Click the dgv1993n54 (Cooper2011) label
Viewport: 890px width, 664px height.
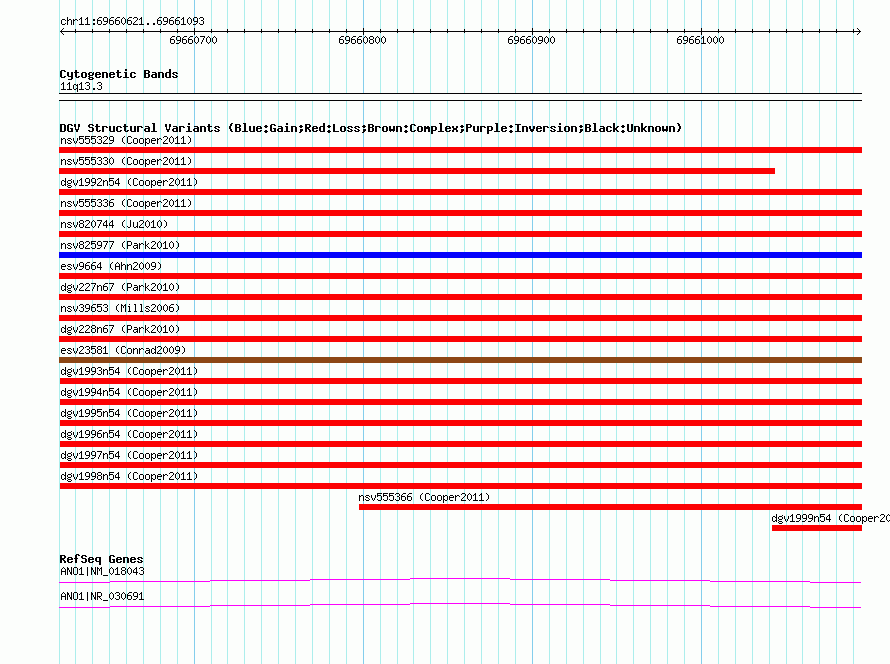129,371
